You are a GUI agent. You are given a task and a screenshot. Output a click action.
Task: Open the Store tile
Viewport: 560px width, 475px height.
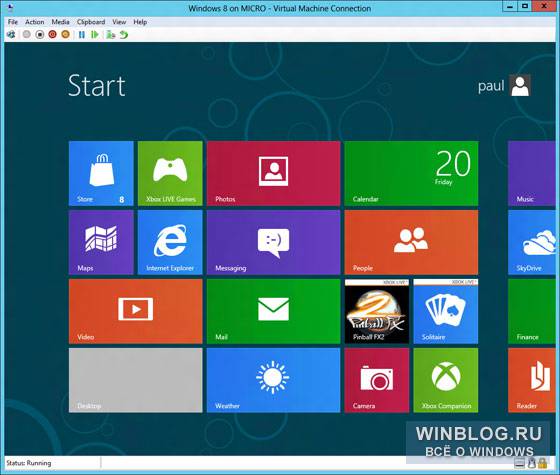click(101, 173)
